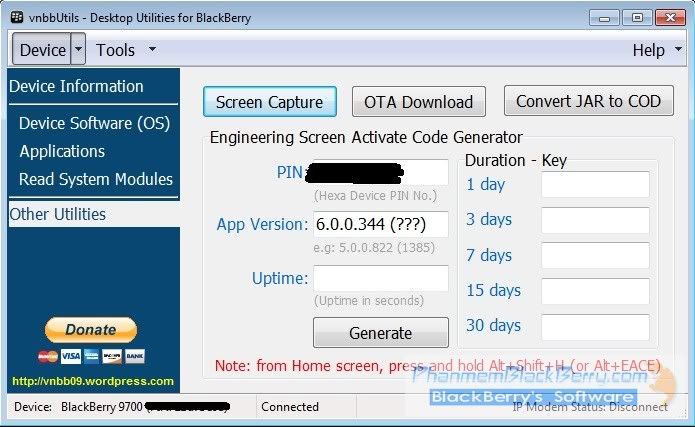Expand the Tools dropdown arrow

(x=152, y=49)
